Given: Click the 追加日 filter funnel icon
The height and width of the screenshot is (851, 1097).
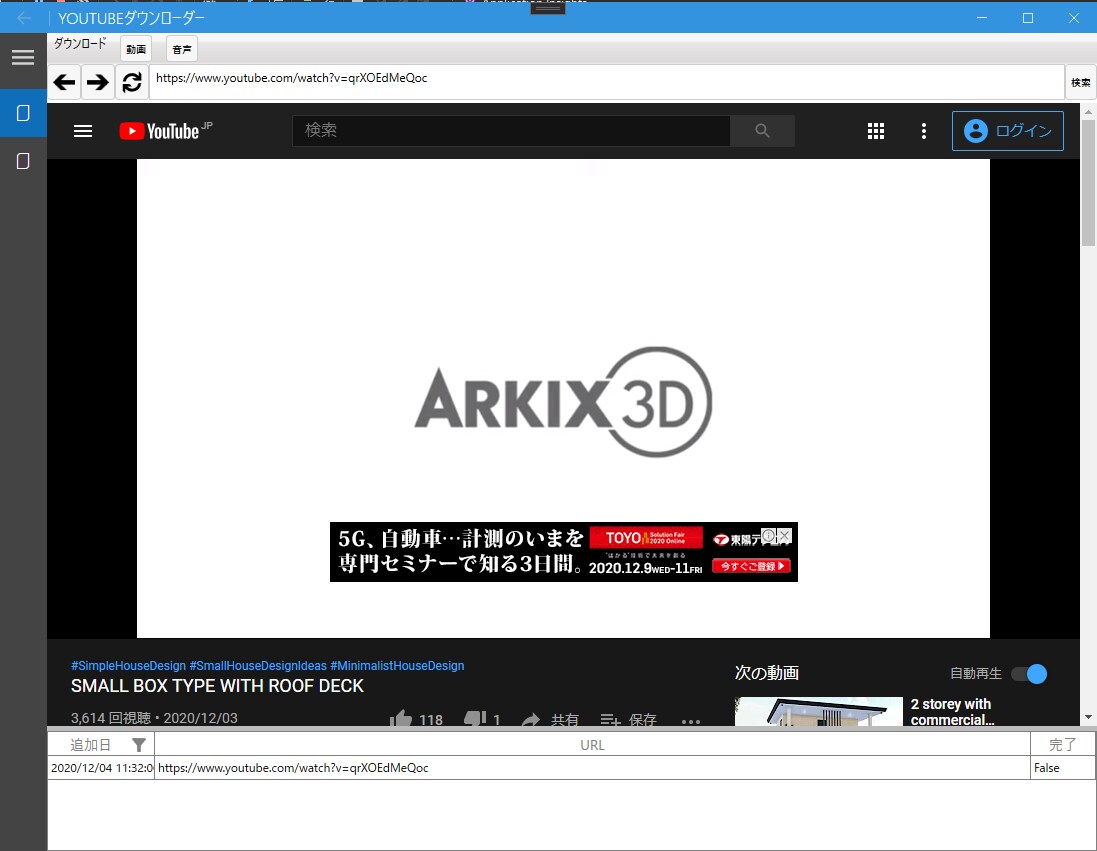Looking at the screenshot, I should [139, 745].
